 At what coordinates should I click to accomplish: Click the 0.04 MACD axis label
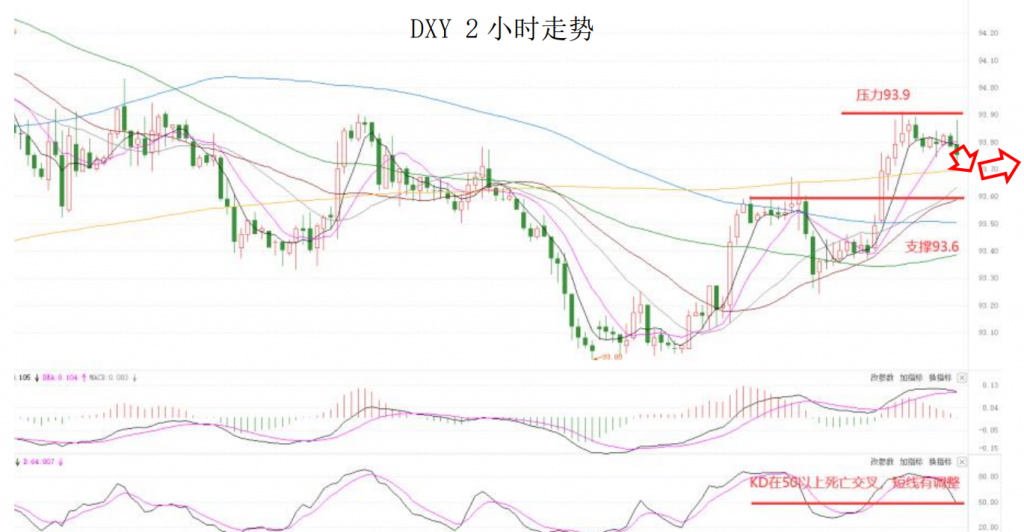click(991, 408)
